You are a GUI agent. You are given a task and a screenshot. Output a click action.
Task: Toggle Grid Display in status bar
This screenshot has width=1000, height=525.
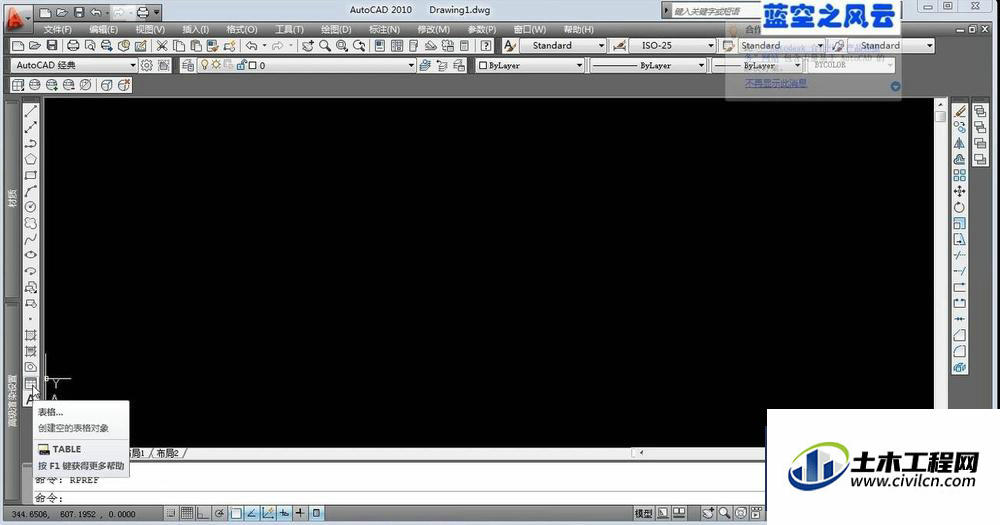click(x=187, y=513)
